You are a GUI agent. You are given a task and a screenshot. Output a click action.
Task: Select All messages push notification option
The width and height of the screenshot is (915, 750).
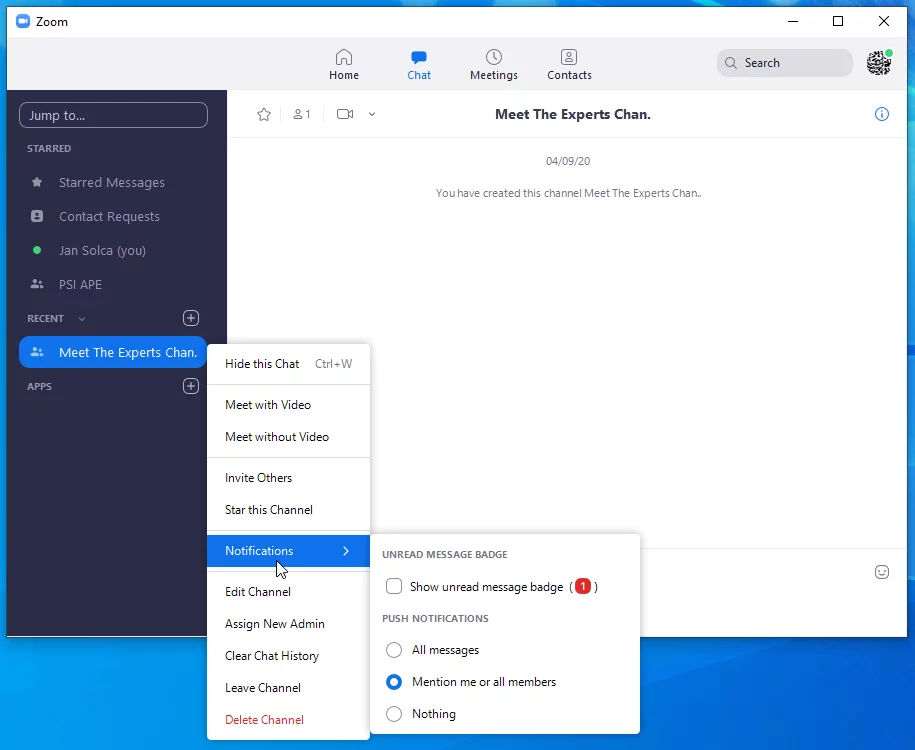click(394, 650)
